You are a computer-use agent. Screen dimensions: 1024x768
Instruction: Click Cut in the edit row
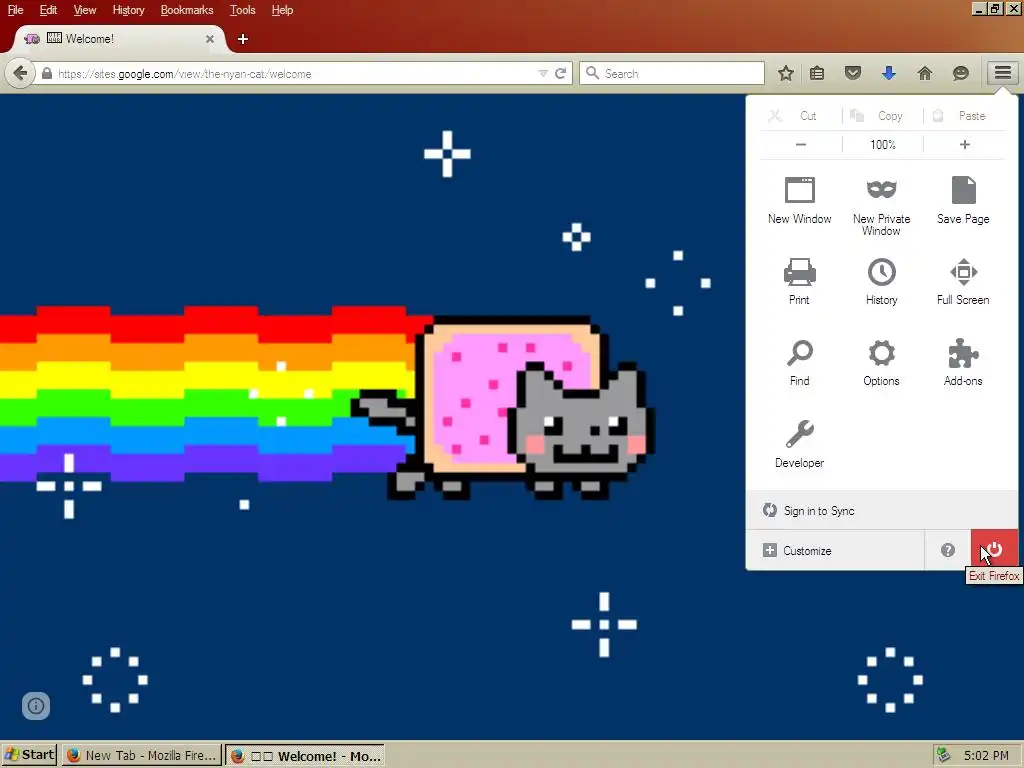tap(800, 116)
